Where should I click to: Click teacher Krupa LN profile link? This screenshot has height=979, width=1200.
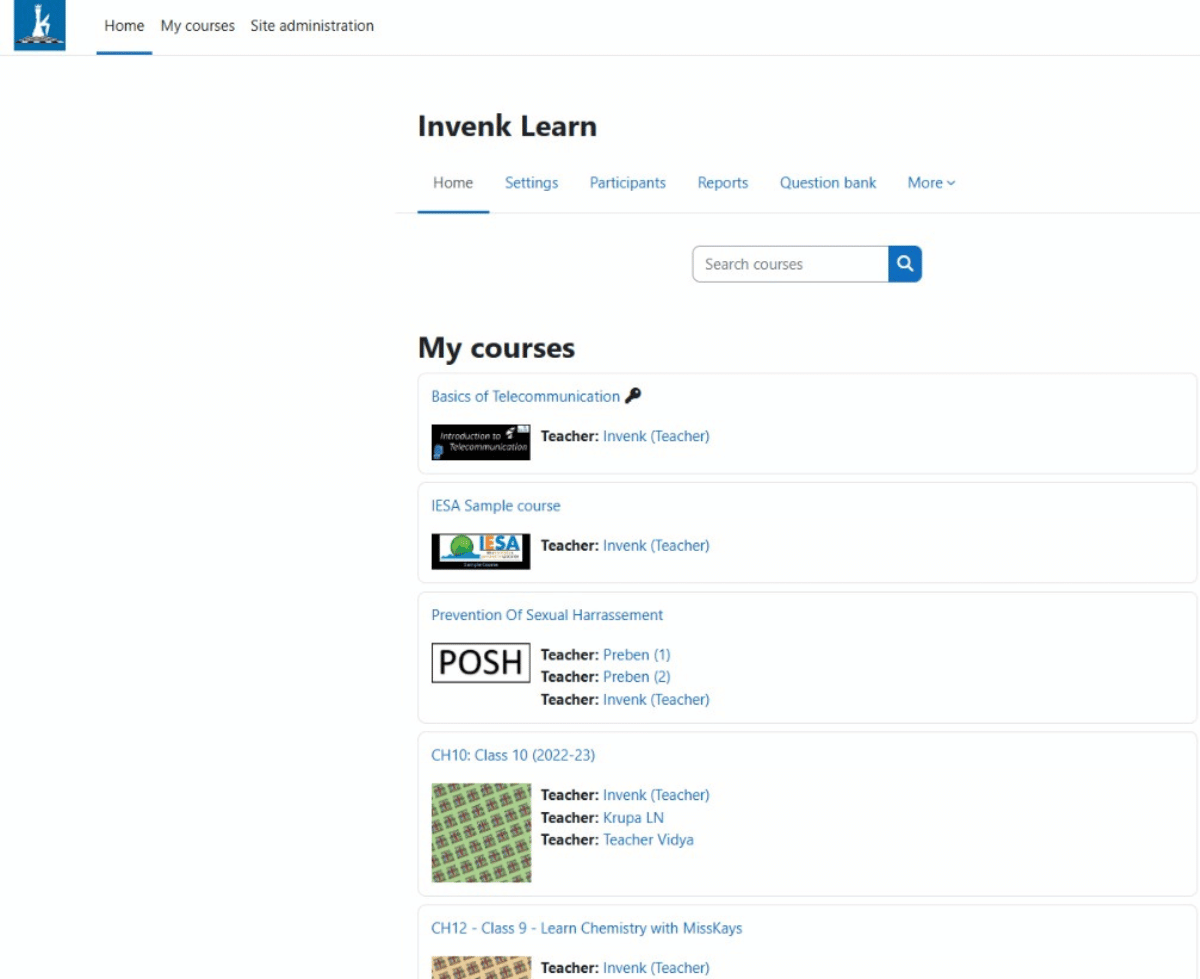[633, 818]
